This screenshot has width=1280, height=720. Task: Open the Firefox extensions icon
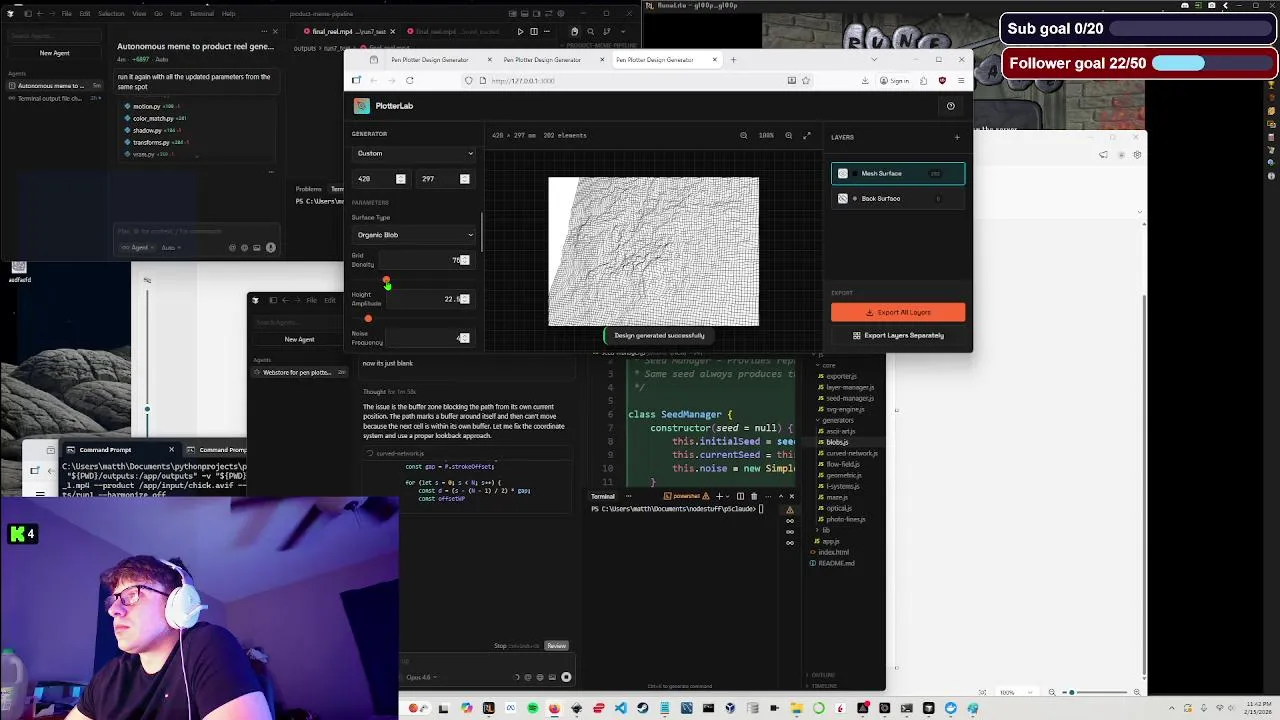(x=925, y=80)
